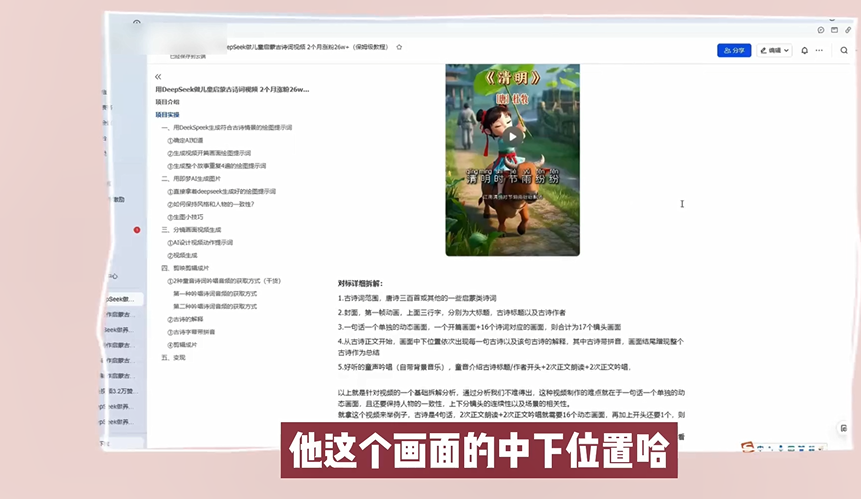861x499 pixels.
Task: Go to outline heading 三、分镜画面视频生成
Action: coord(191,230)
